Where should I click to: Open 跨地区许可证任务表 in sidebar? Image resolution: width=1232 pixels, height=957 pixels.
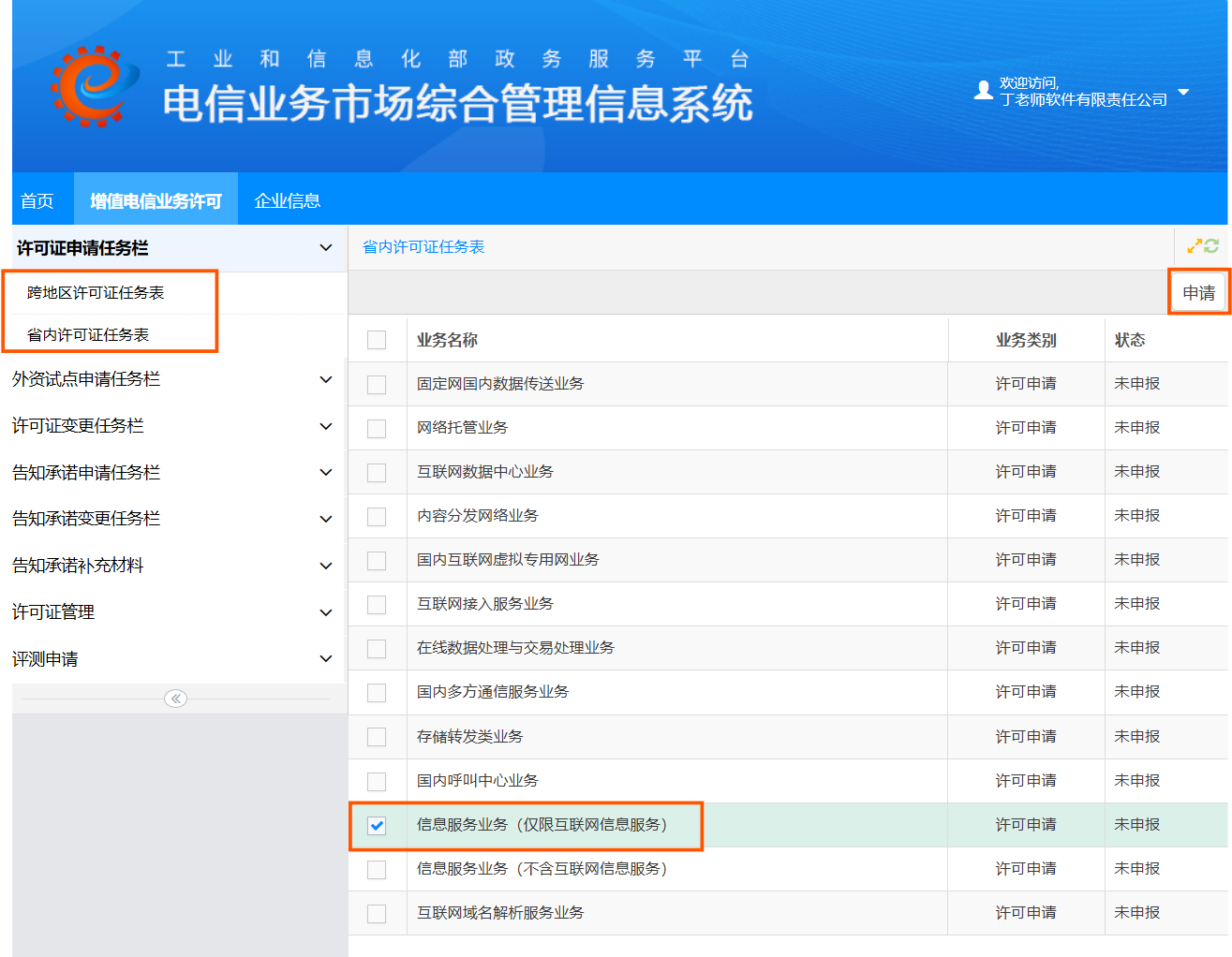[96, 293]
